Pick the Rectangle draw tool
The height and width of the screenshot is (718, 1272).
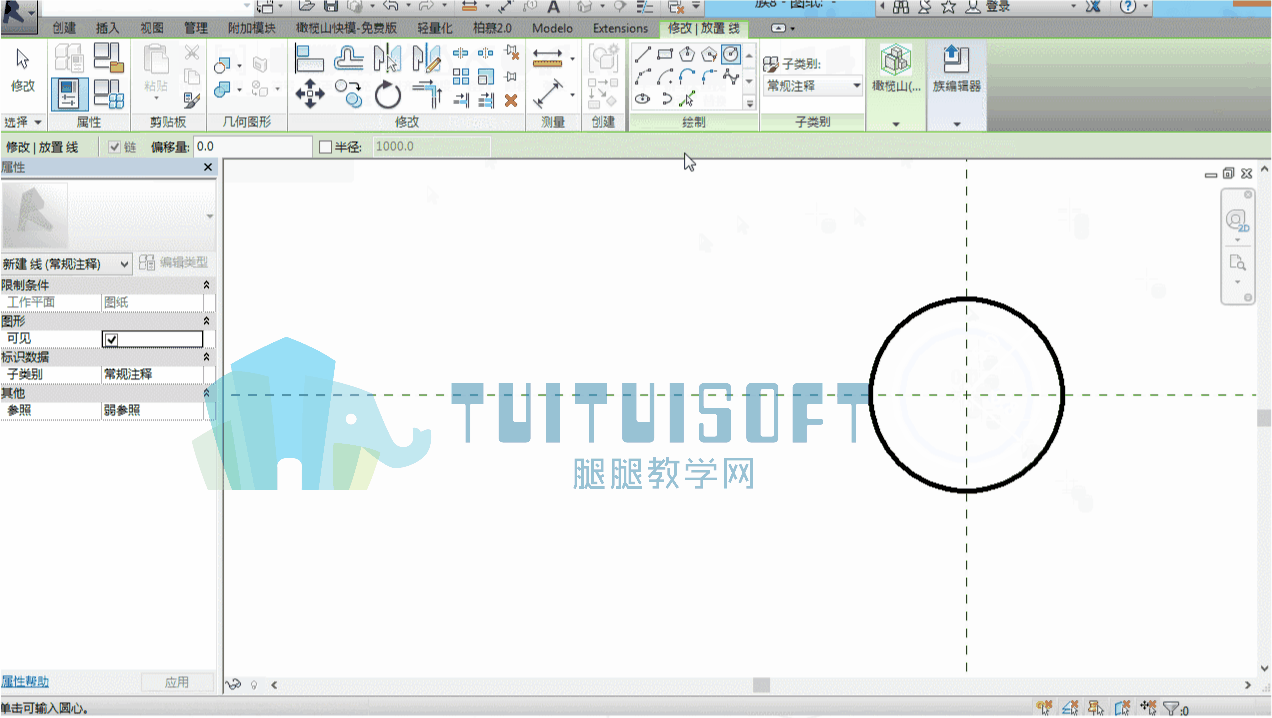coord(665,54)
